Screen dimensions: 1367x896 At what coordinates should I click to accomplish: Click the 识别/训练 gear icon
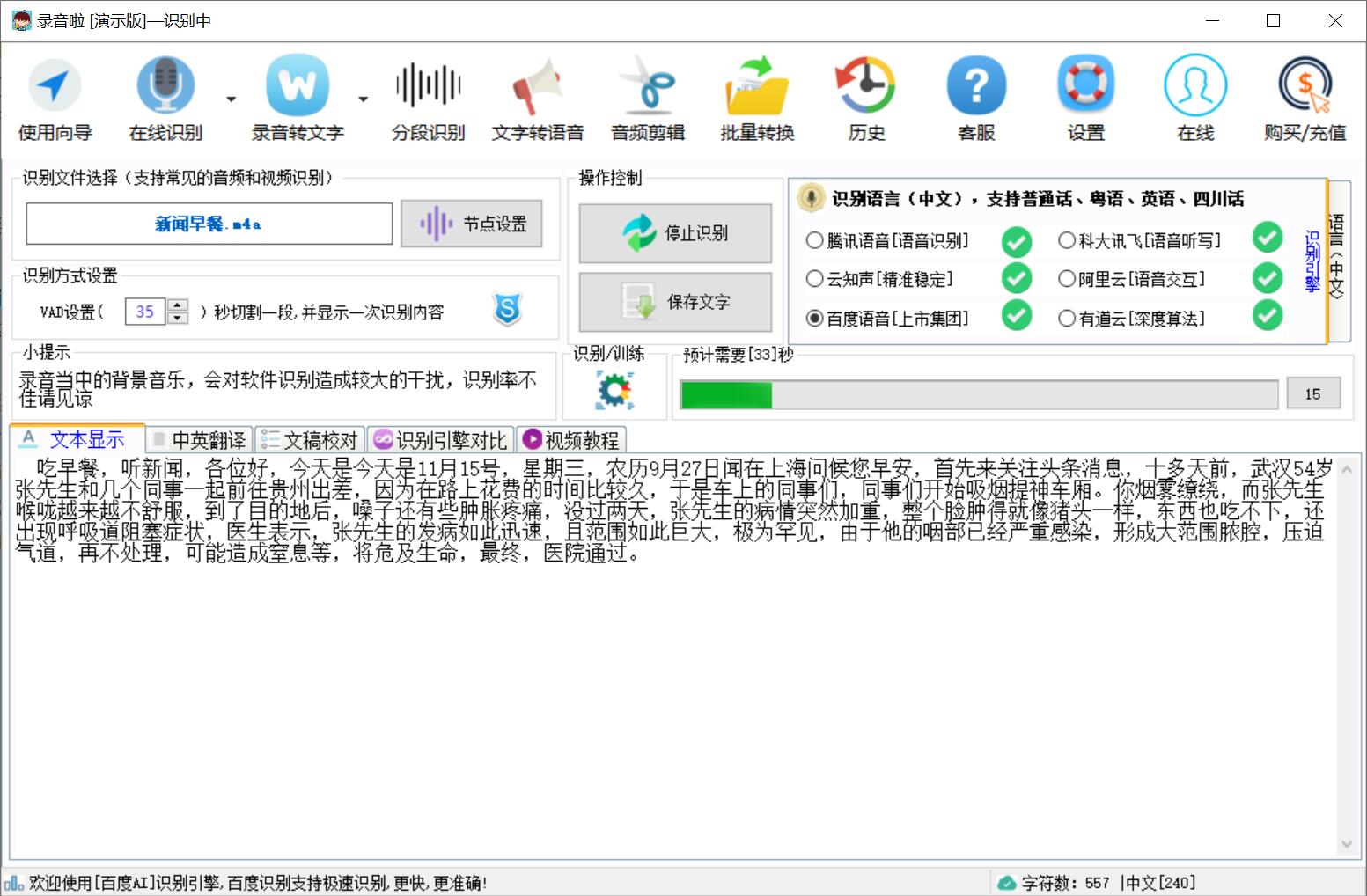(x=614, y=390)
